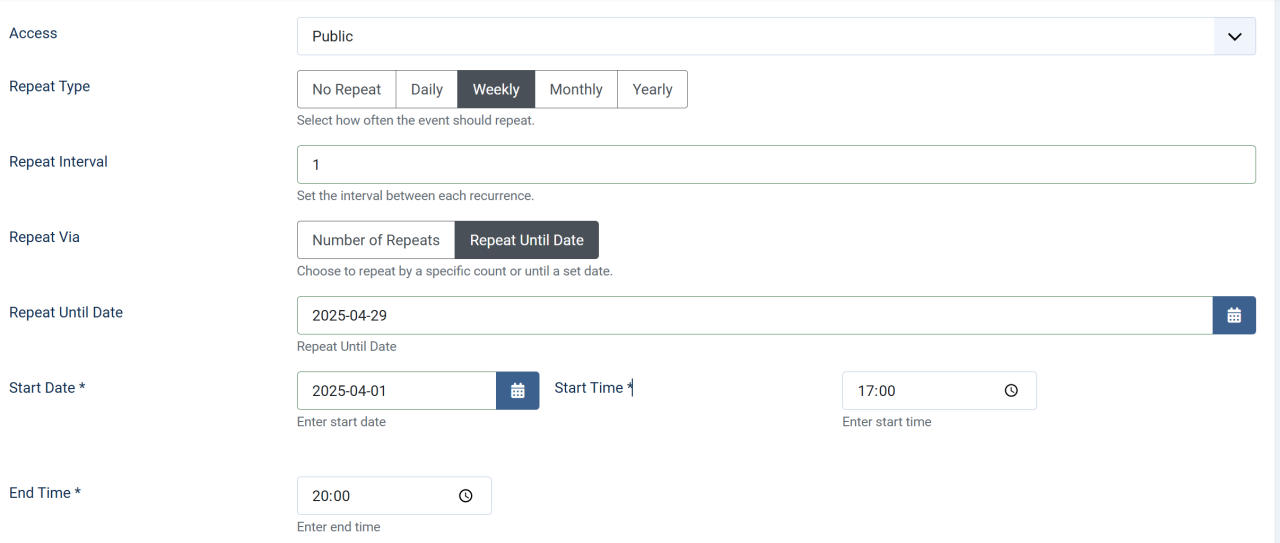This screenshot has width=1280, height=543.
Task: Click the clock icon in End Time
Action: pyautogui.click(x=466, y=496)
